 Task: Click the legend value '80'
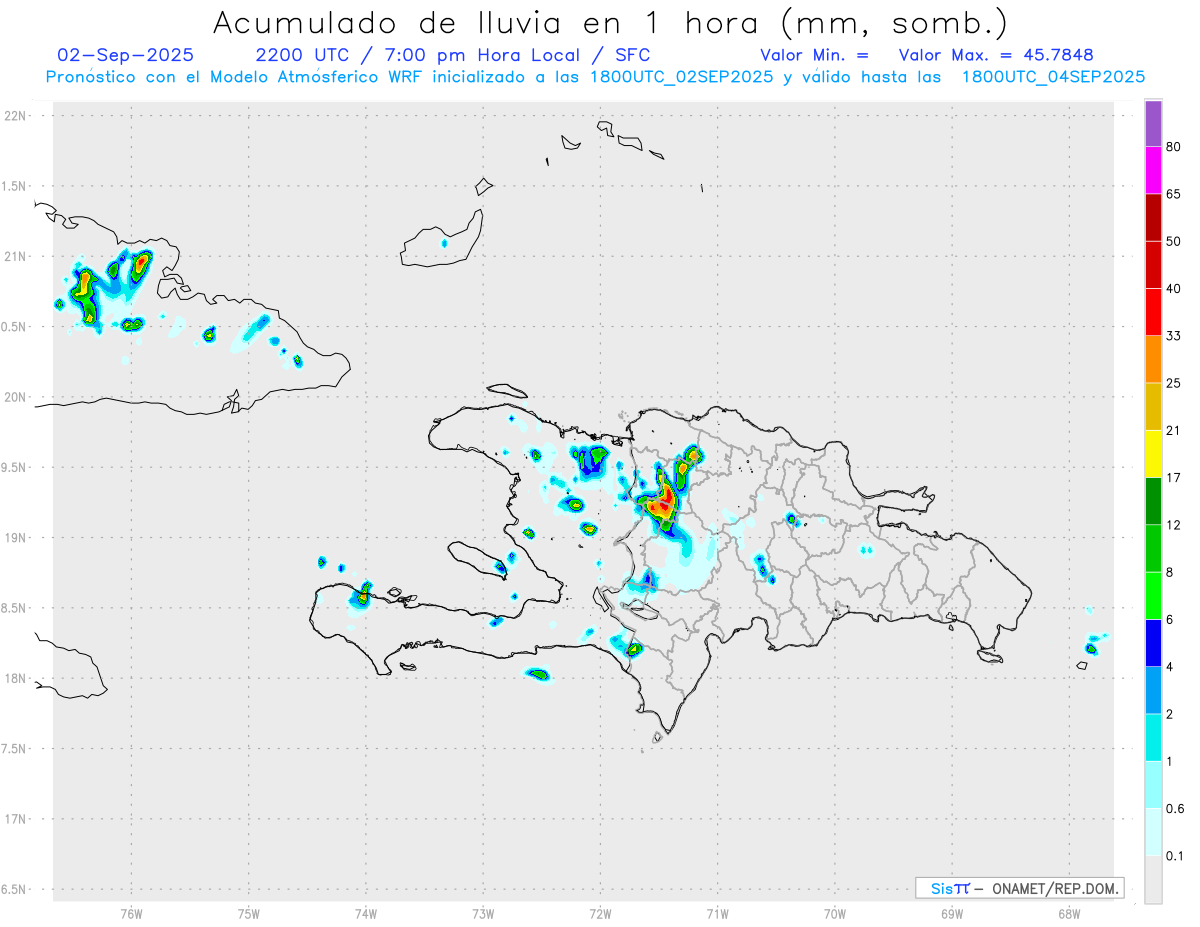[1174, 147]
